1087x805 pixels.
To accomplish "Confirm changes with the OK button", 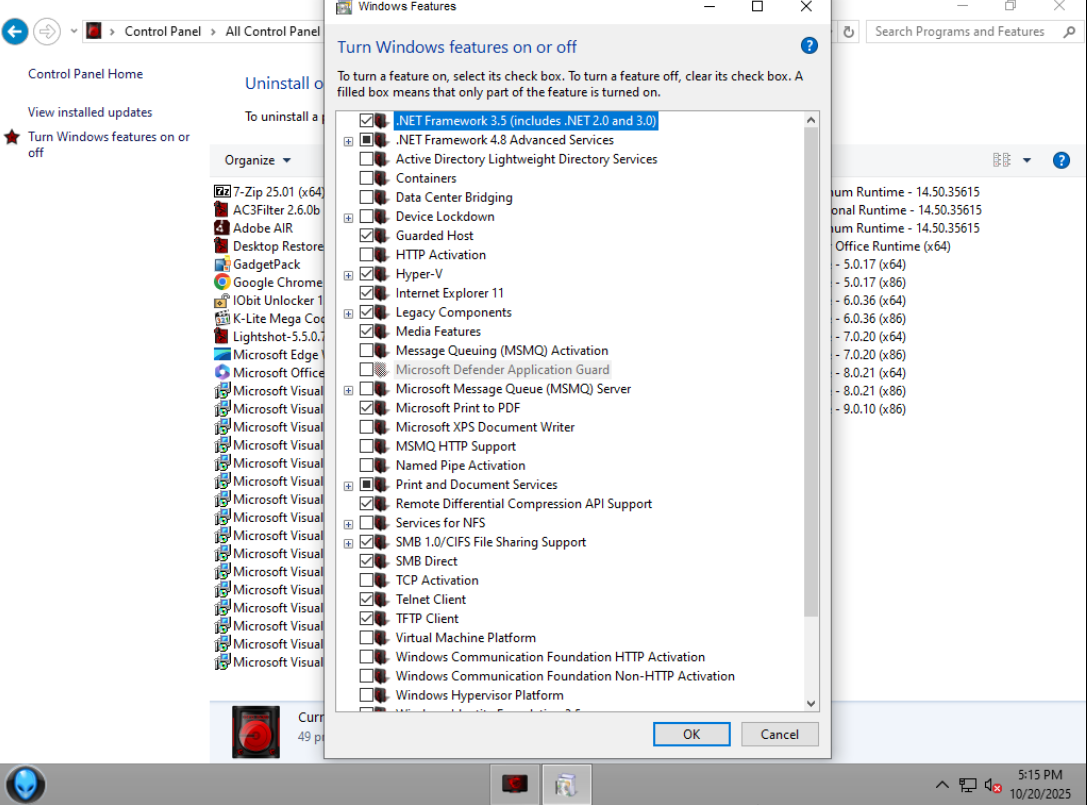I will coord(691,734).
